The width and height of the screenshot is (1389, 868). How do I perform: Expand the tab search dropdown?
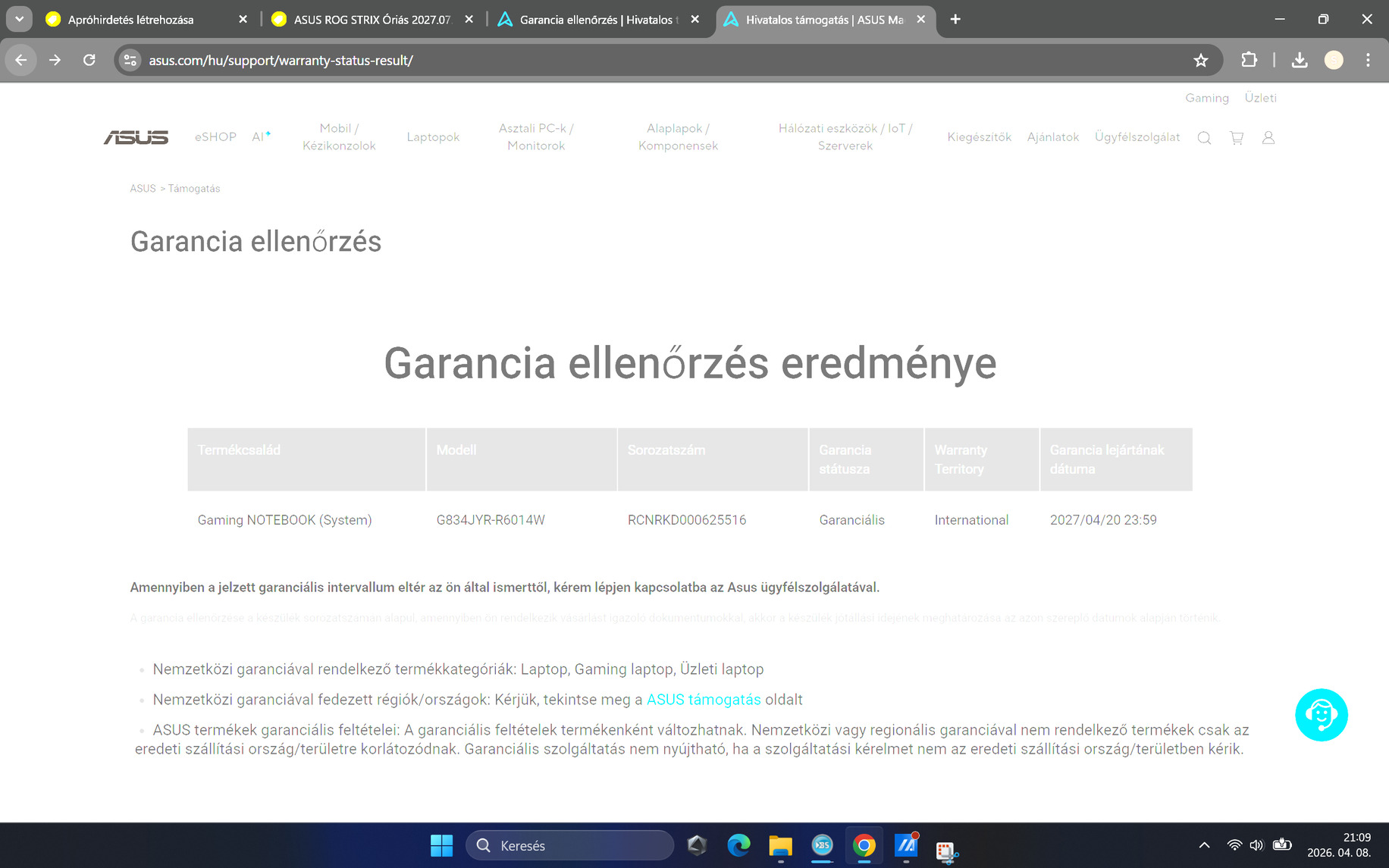click(x=19, y=19)
